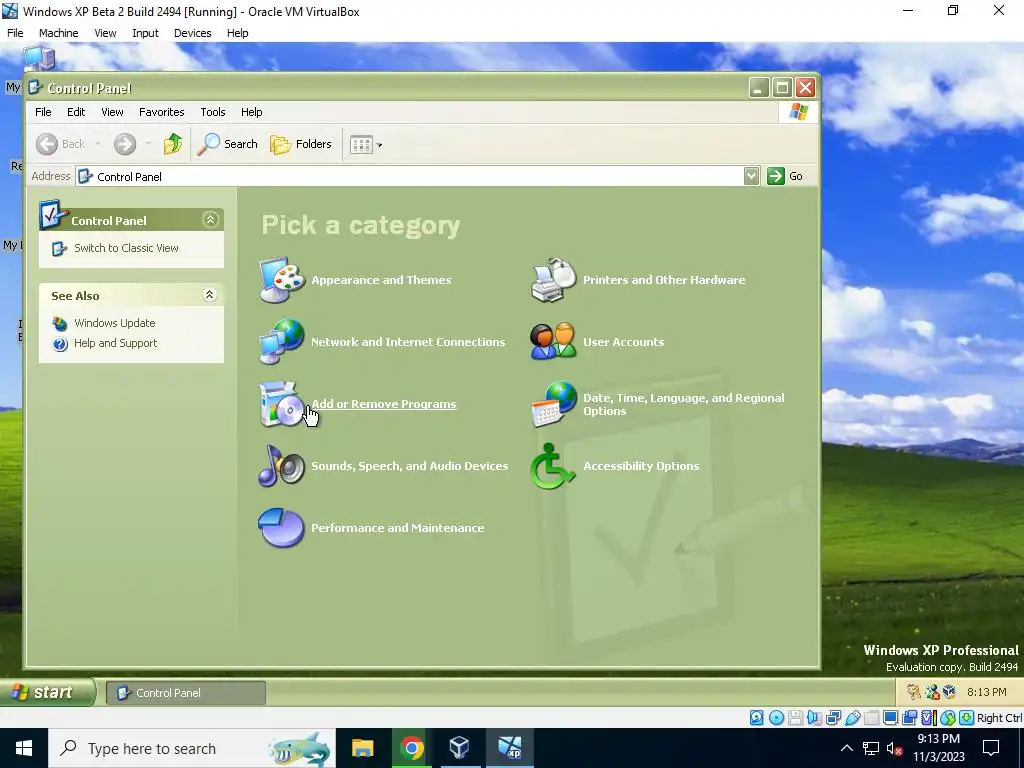The height and width of the screenshot is (768, 1024).
Task: Click the Forward arrow in the Explorer toolbar
Action: point(125,144)
